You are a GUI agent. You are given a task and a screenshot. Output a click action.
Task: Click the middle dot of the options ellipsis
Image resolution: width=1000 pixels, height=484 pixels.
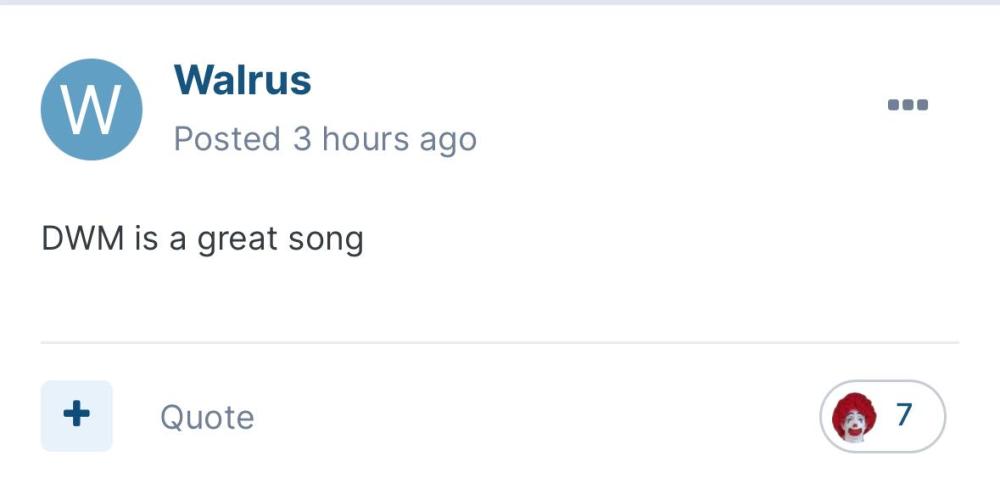pos(908,104)
